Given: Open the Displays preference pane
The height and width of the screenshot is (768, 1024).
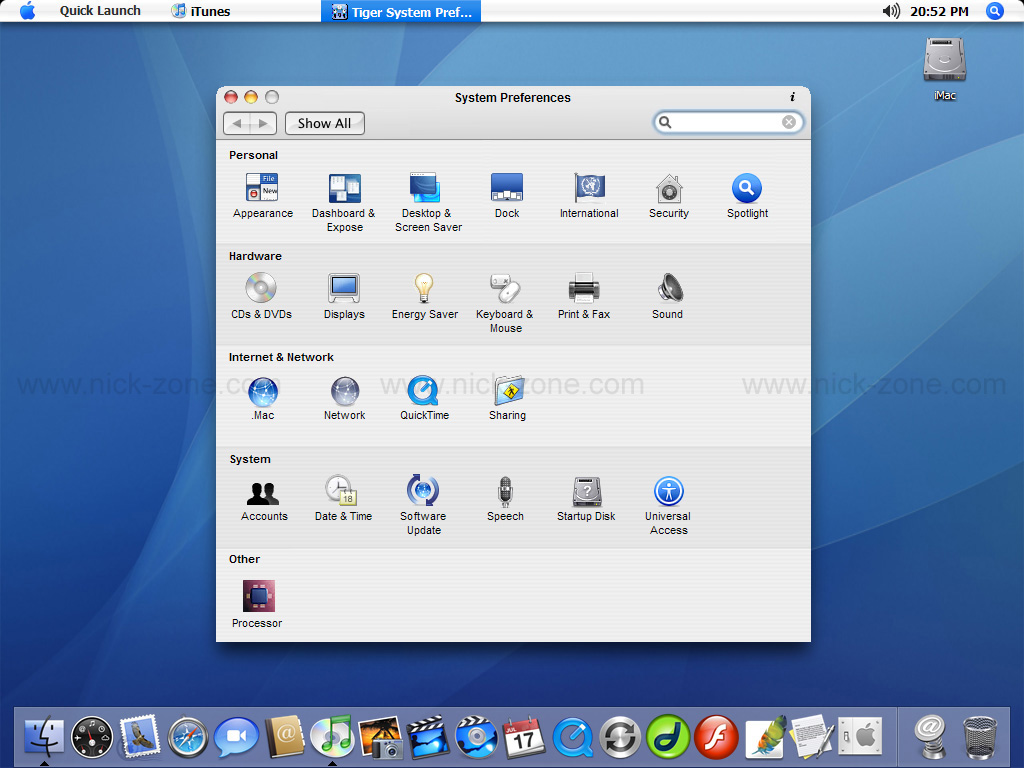Looking at the screenshot, I should (344, 296).
